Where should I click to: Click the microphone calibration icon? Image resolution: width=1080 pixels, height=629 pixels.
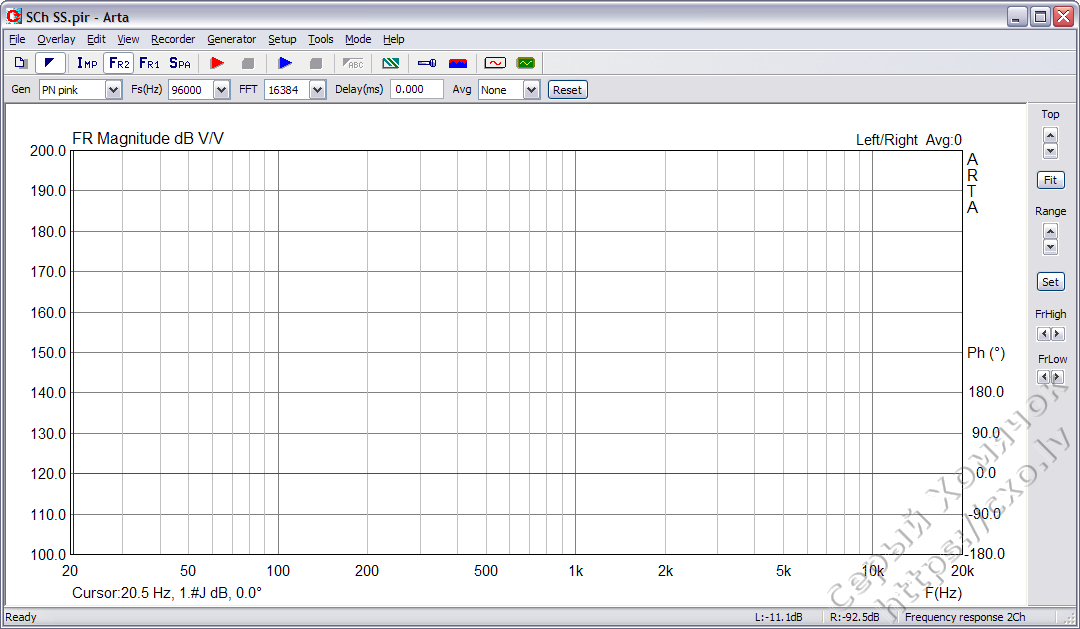pyautogui.click(x=426, y=62)
